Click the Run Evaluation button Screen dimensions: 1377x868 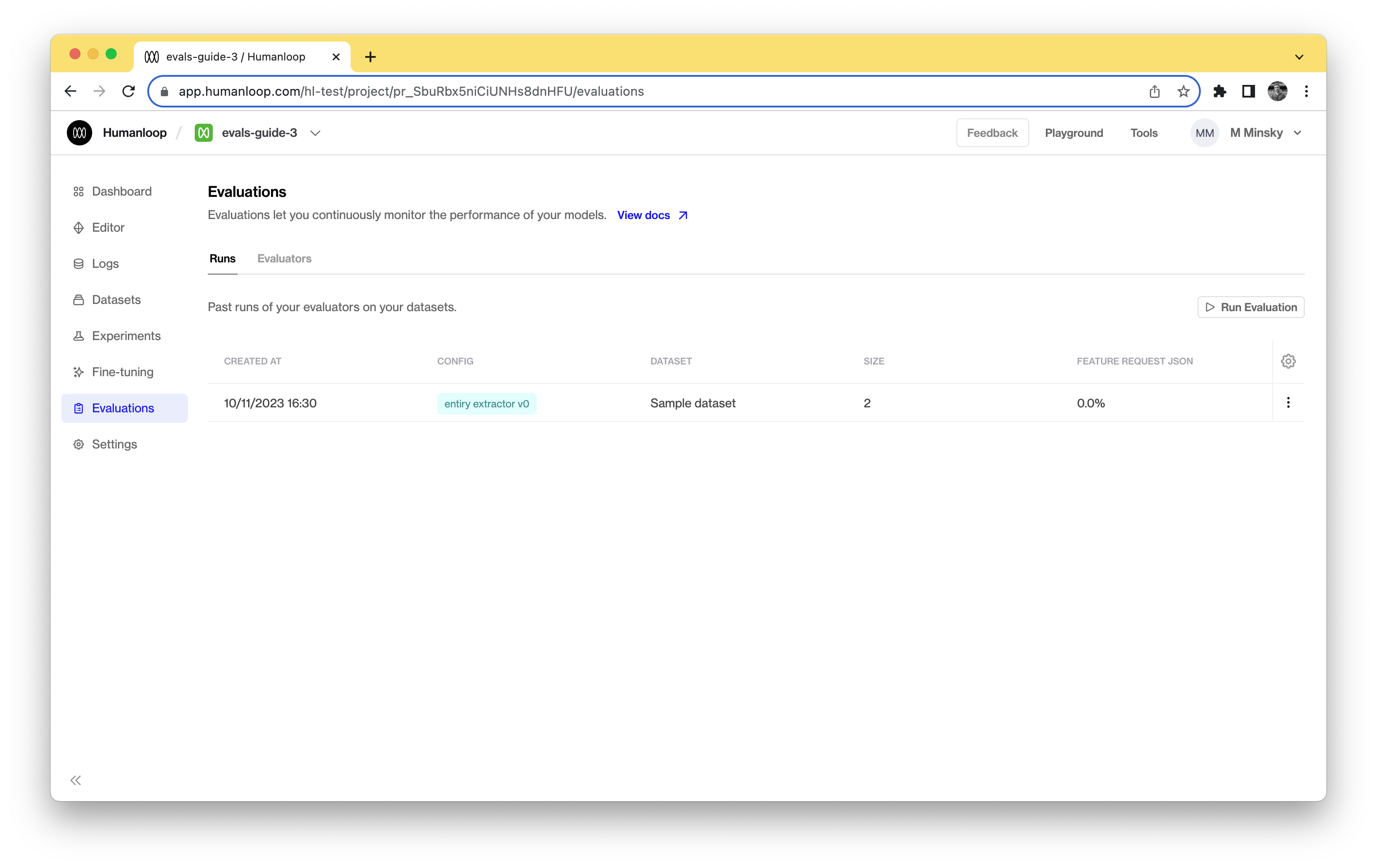(1251, 307)
